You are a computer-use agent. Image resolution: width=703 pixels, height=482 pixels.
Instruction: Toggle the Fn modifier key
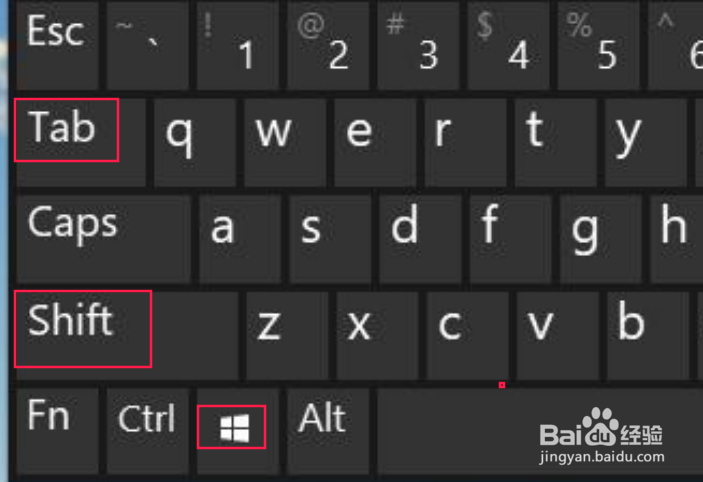(x=57, y=431)
